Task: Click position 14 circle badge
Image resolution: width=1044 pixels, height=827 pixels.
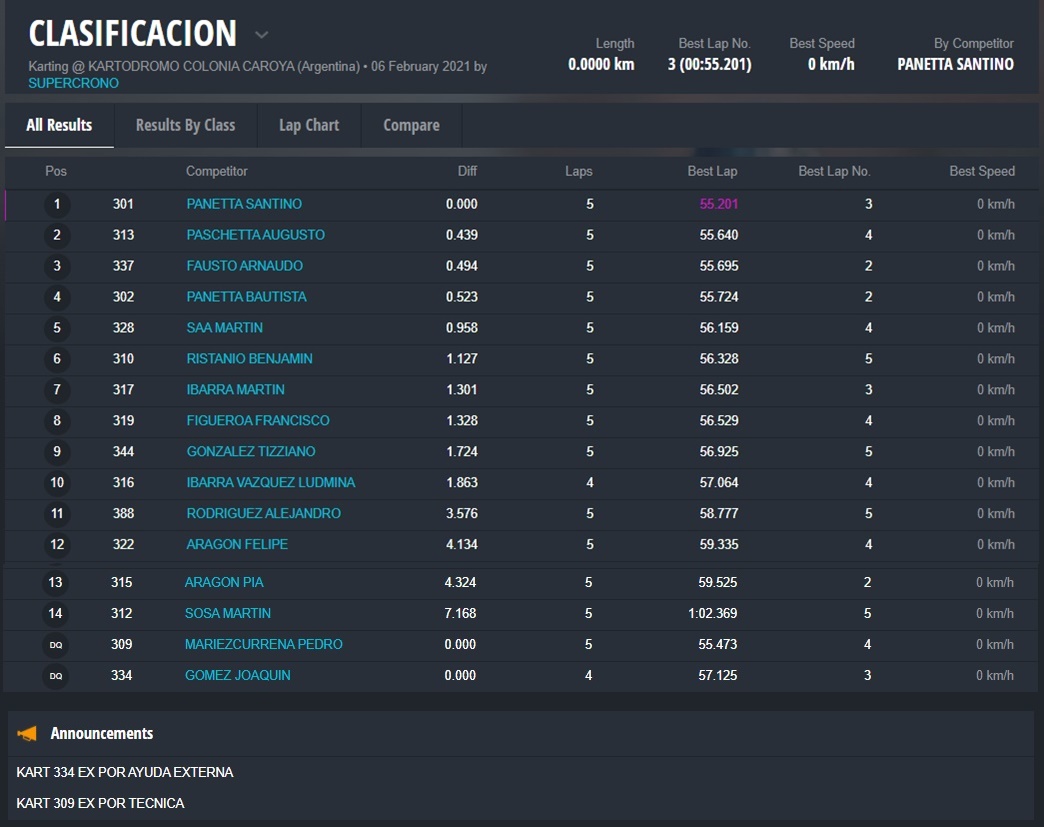Action: pyautogui.click(x=55, y=614)
